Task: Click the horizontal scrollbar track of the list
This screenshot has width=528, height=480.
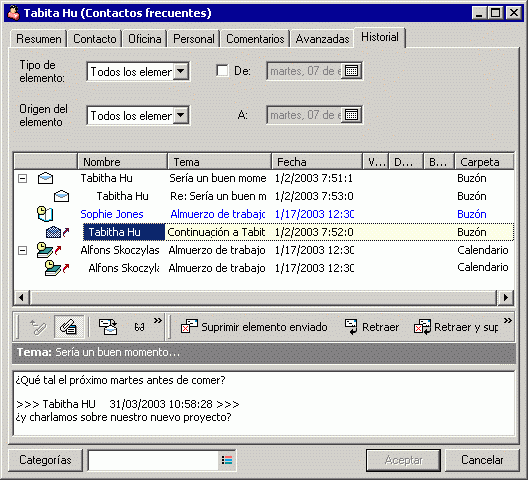Action: [263, 297]
